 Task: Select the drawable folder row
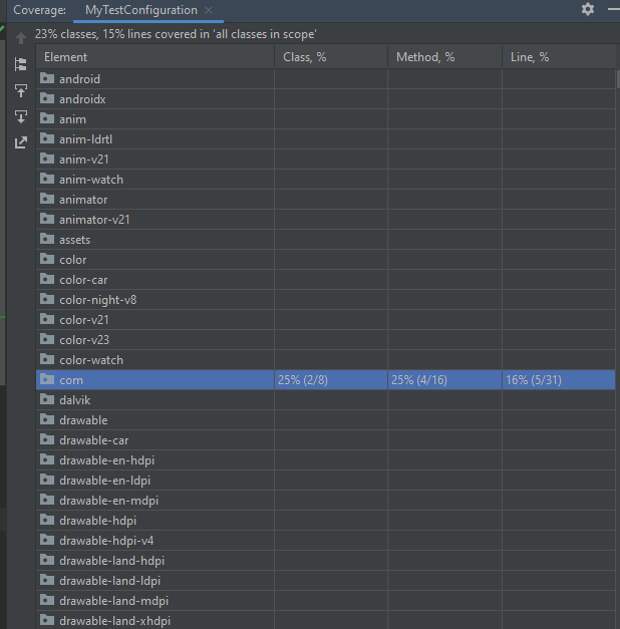[x=326, y=420]
